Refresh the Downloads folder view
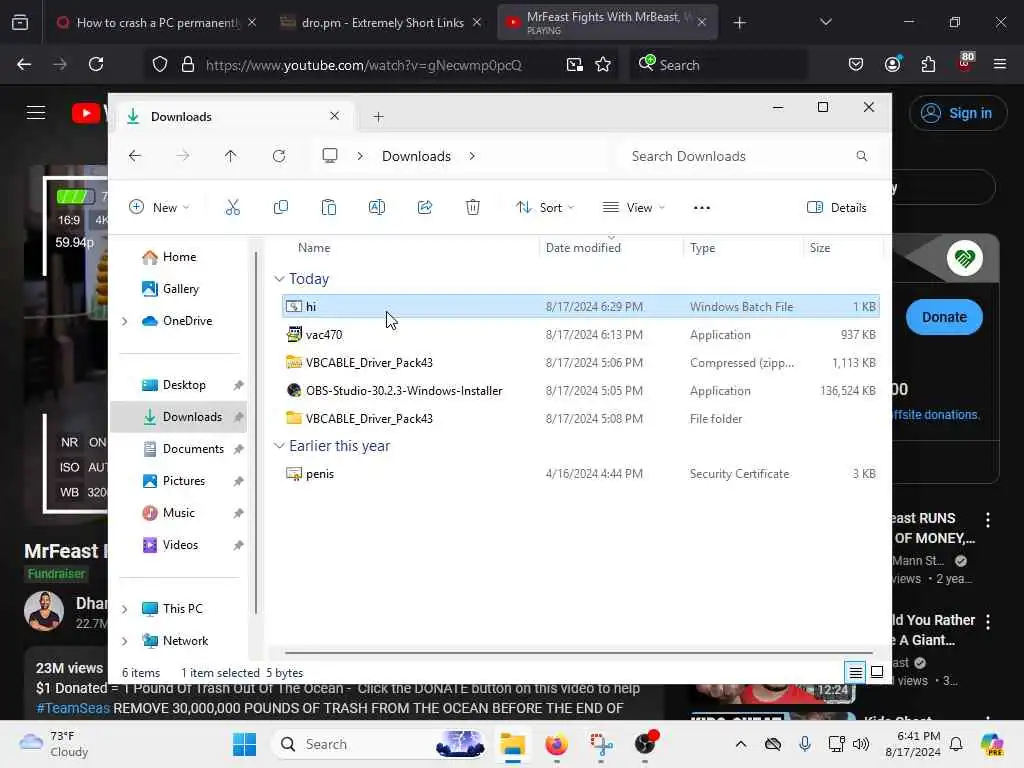The height and width of the screenshot is (768, 1024). 279,156
